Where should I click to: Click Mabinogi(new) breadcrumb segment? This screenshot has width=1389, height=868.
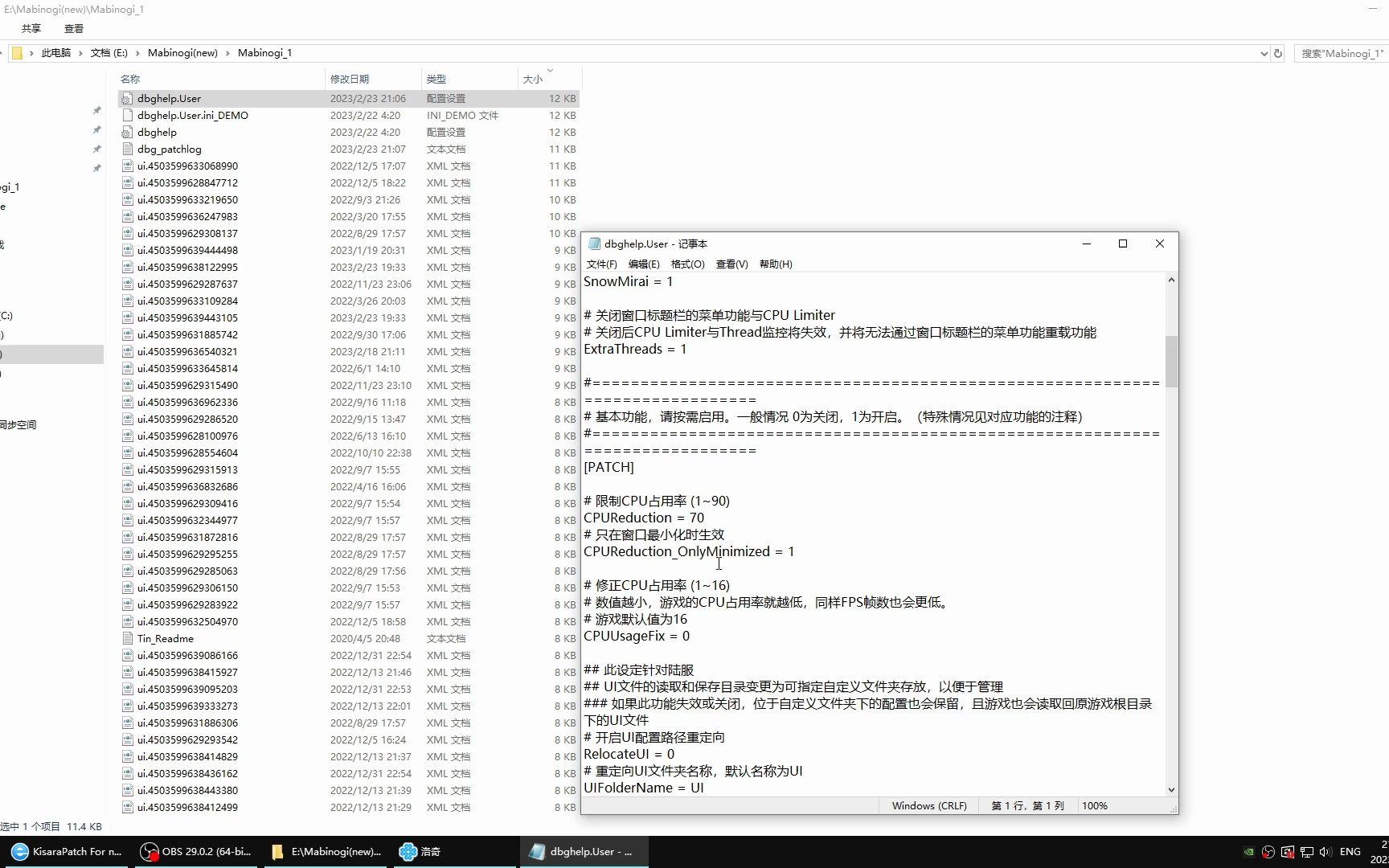tap(182, 53)
